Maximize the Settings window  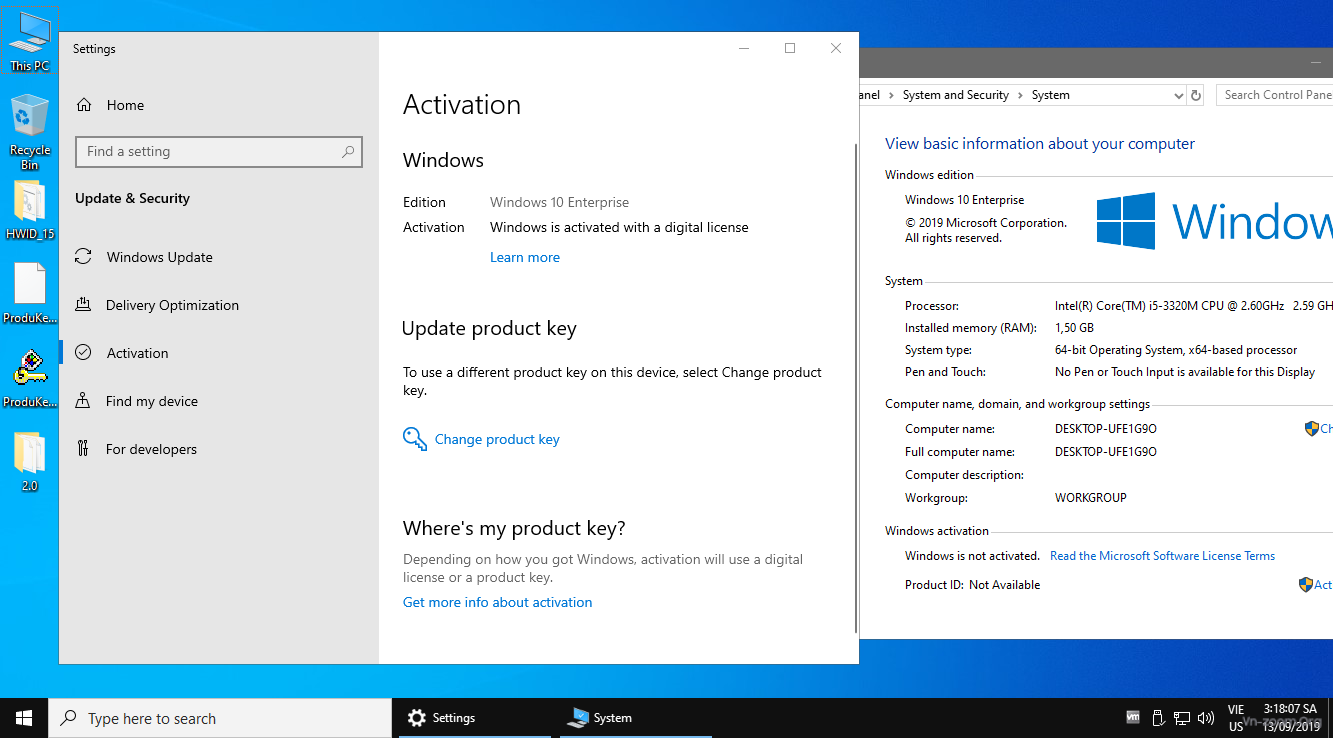790,48
